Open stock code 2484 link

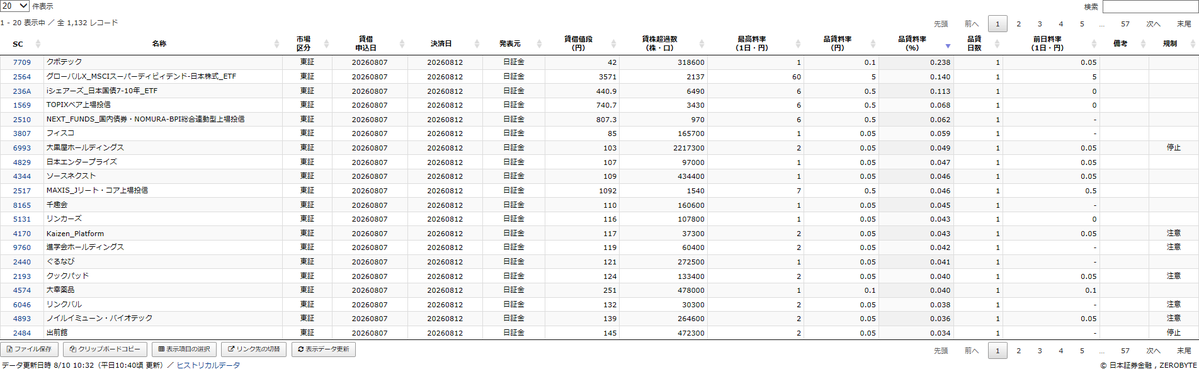tap(21, 333)
